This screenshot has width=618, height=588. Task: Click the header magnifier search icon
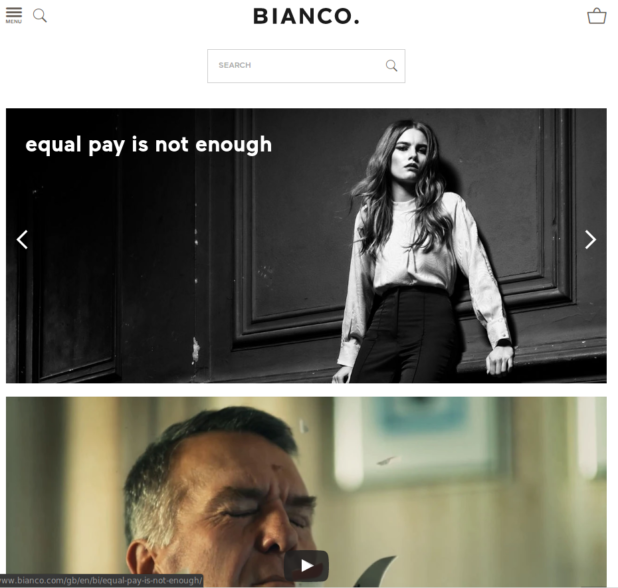40,16
